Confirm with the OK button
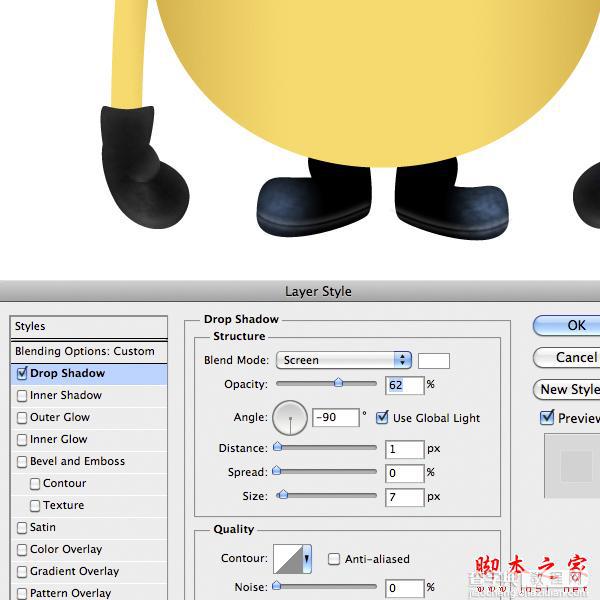Screen dimensions: 600x600 [567, 326]
